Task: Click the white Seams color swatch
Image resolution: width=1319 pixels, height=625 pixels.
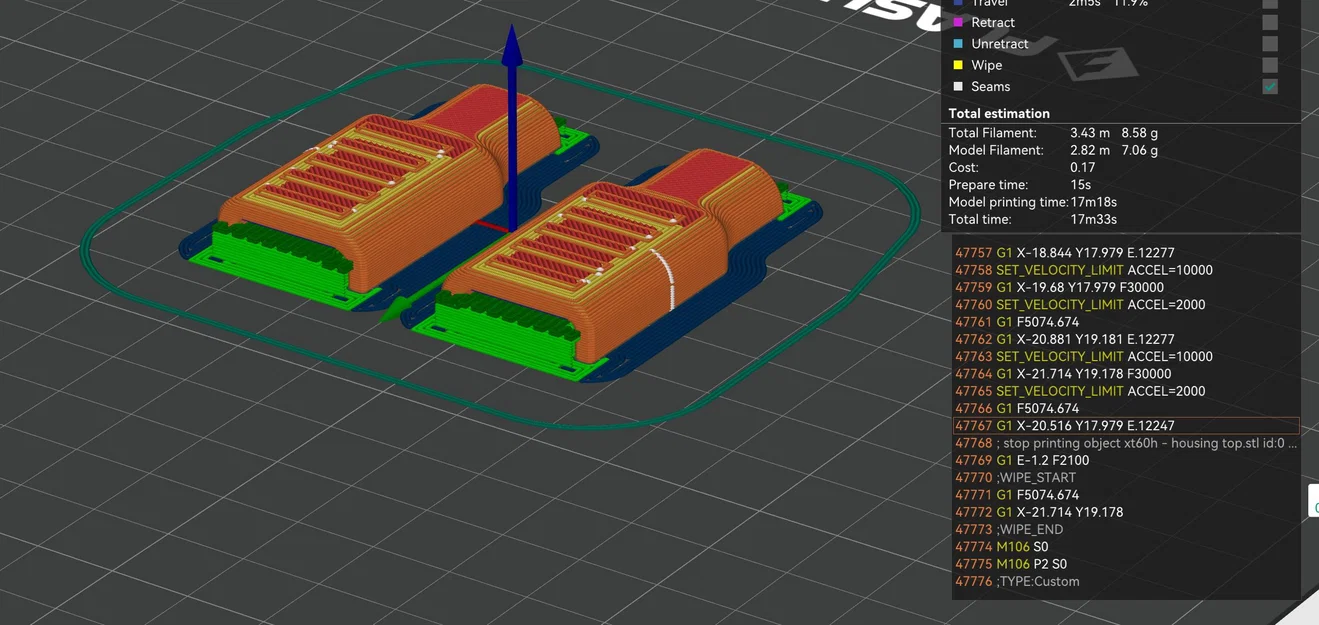Action: pyautogui.click(x=958, y=87)
